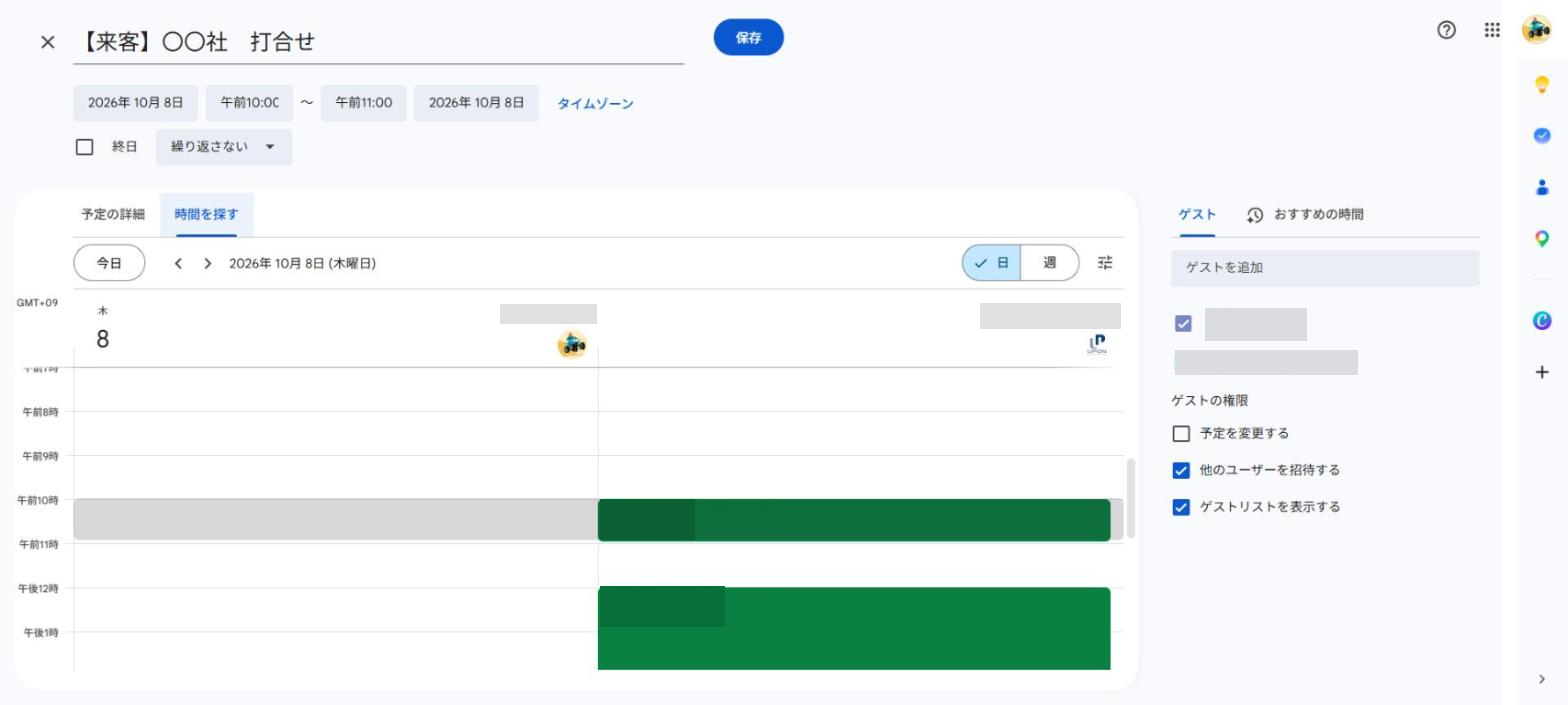Click the dark green 10:00 busy event block
This screenshot has height=705, width=1568.
tap(854, 520)
